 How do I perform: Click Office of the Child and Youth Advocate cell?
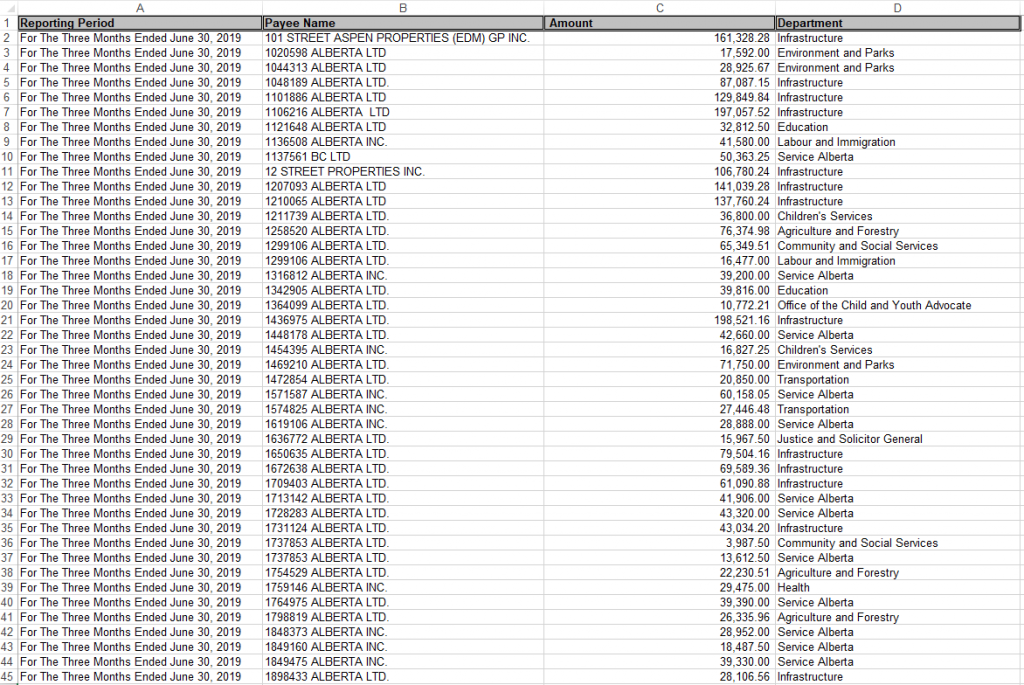[x=897, y=305]
